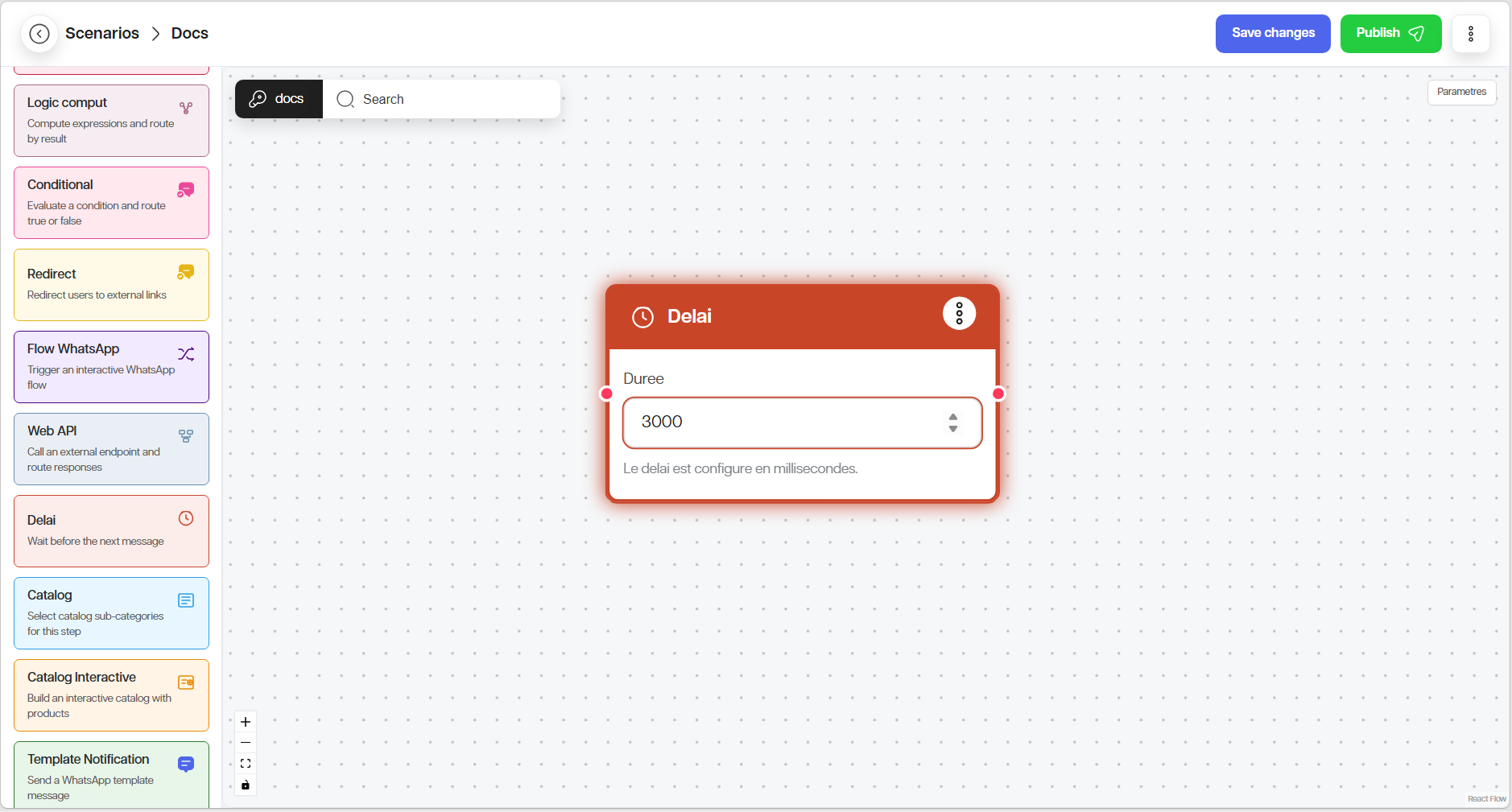Click the Duree input field
1512x812 pixels.
(x=781, y=422)
